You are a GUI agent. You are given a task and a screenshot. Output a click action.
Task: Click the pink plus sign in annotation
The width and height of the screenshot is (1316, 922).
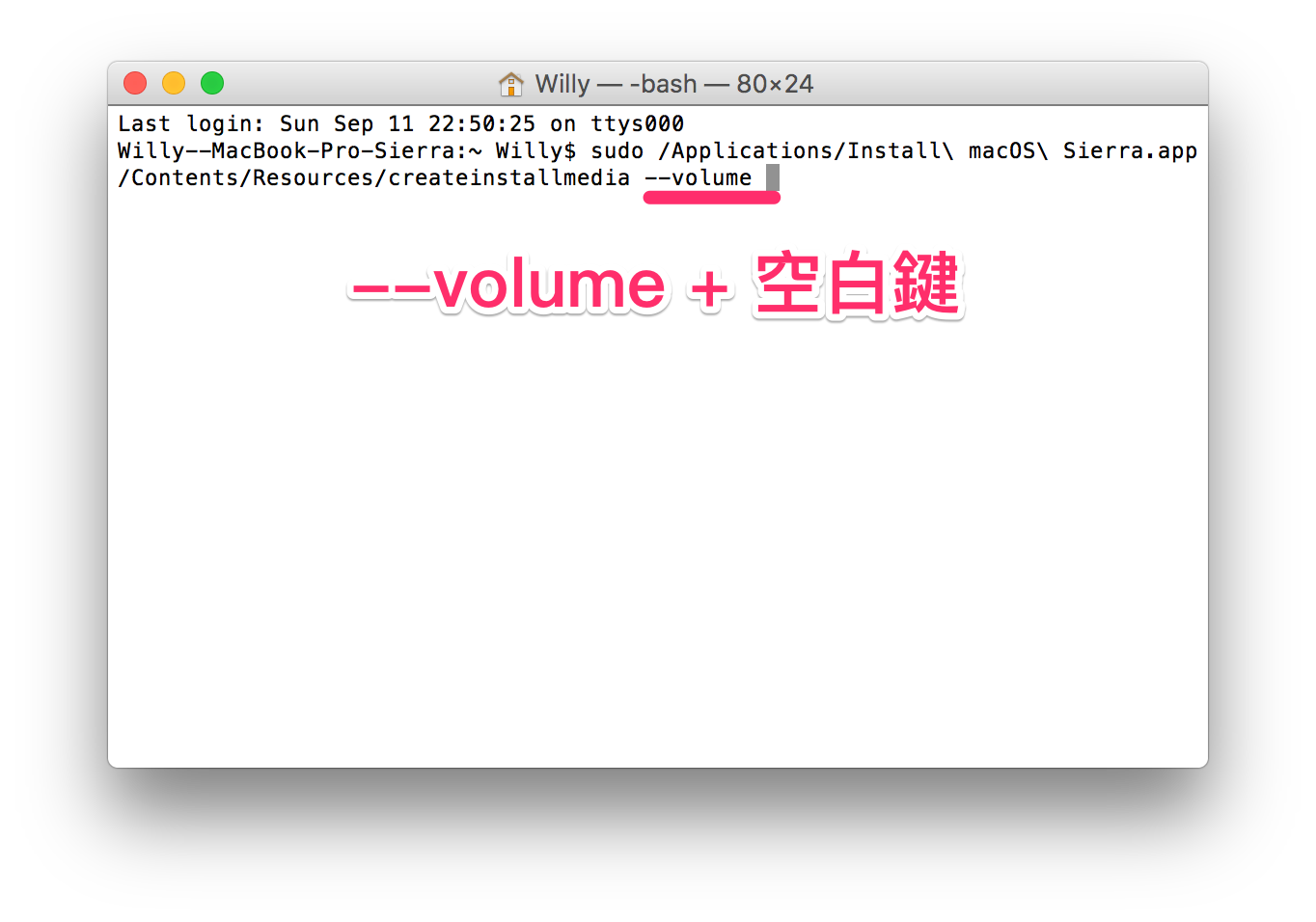pyautogui.click(x=710, y=287)
